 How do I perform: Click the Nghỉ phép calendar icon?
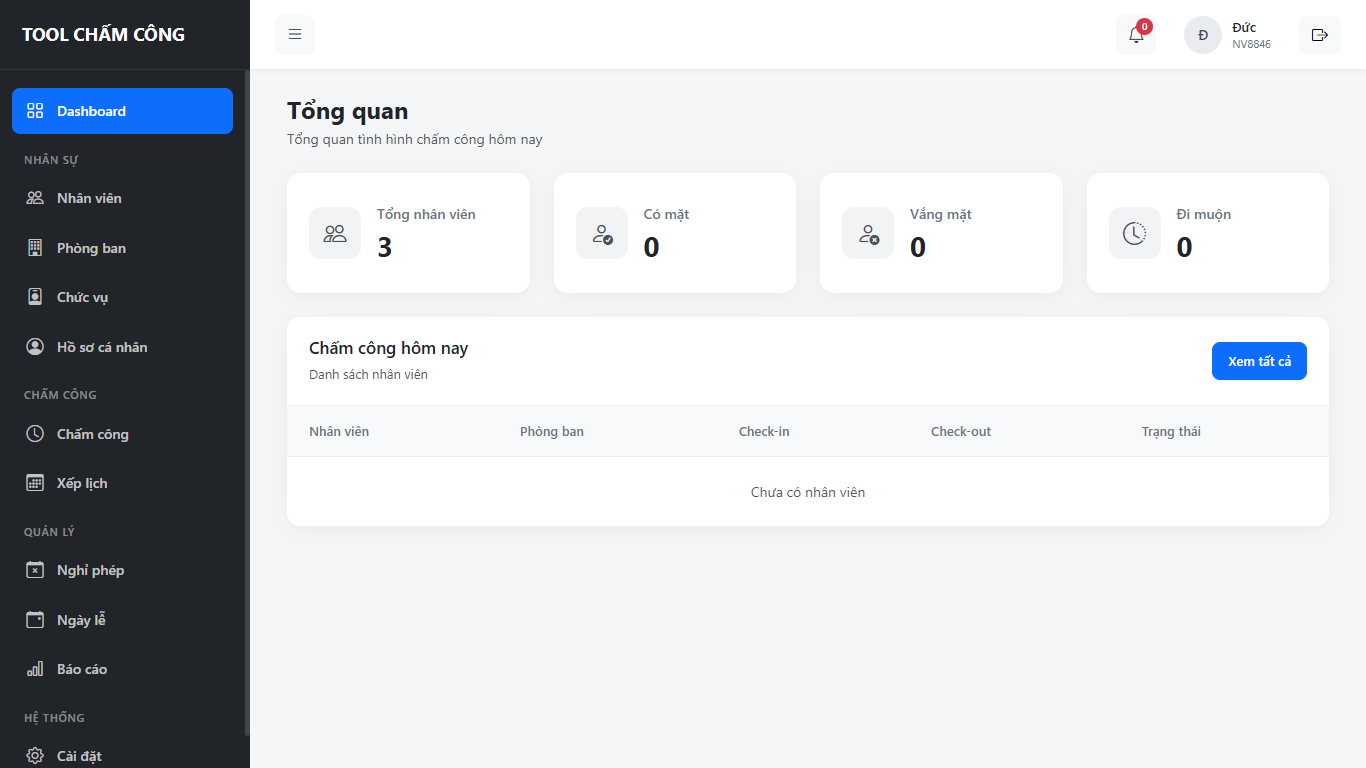click(x=35, y=570)
